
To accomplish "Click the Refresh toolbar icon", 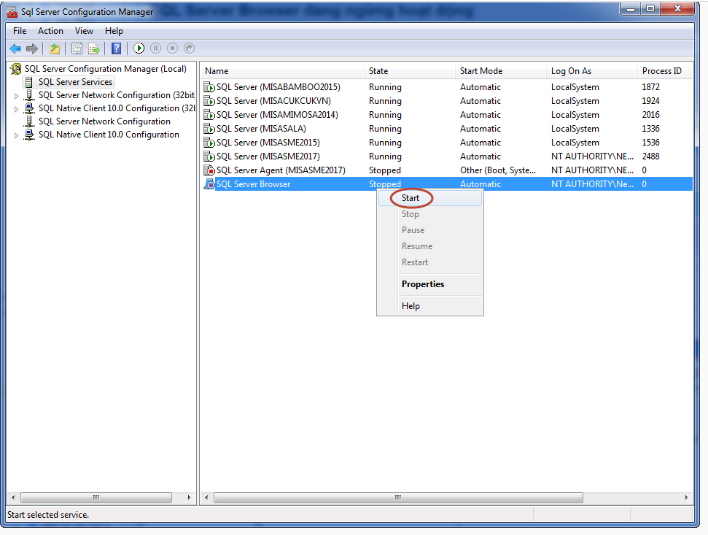I will coord(77,48).
